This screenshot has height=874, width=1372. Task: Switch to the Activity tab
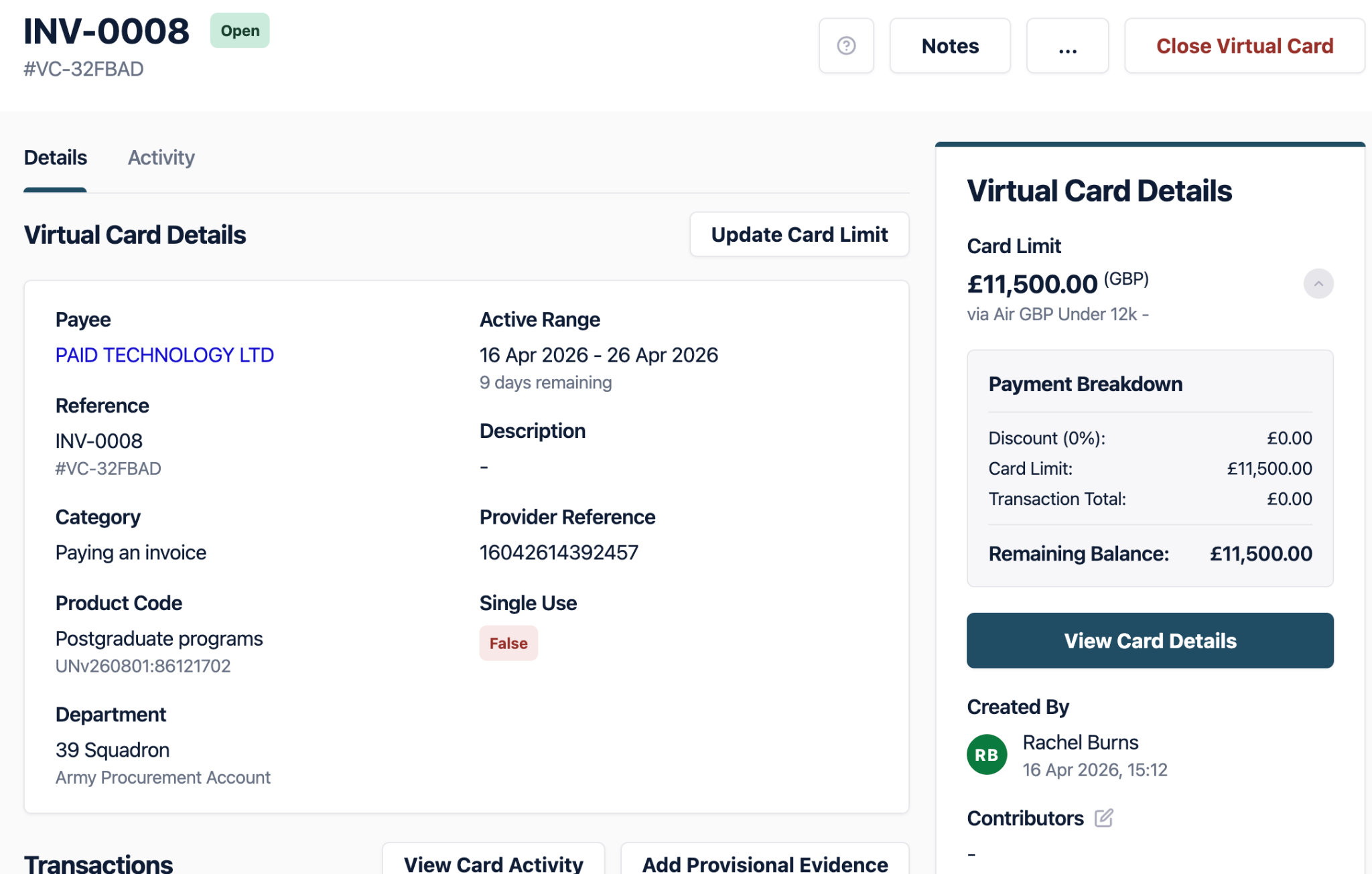pyautogui.click(x=161, y=157)
